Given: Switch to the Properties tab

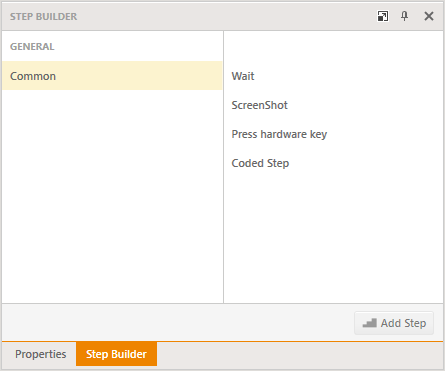Looking at the screenshot, I should coord(41,354).
